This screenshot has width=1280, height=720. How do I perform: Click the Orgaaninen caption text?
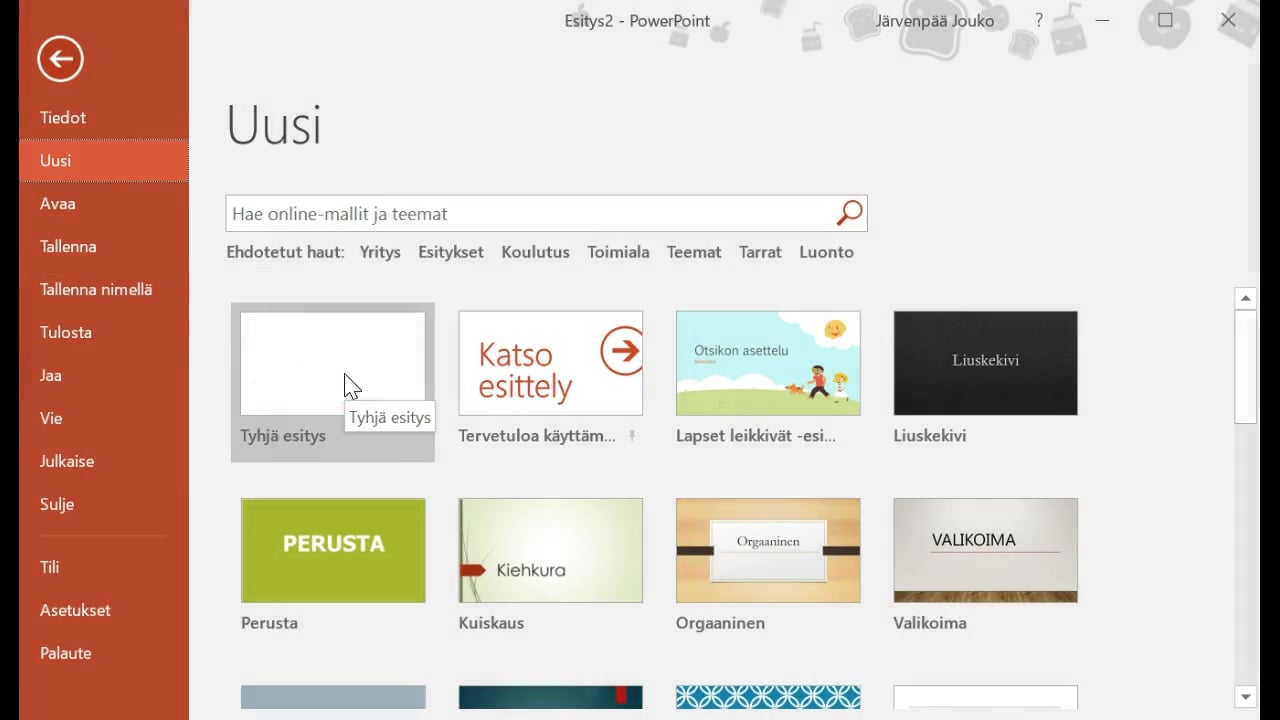click(x=720, y=623)
